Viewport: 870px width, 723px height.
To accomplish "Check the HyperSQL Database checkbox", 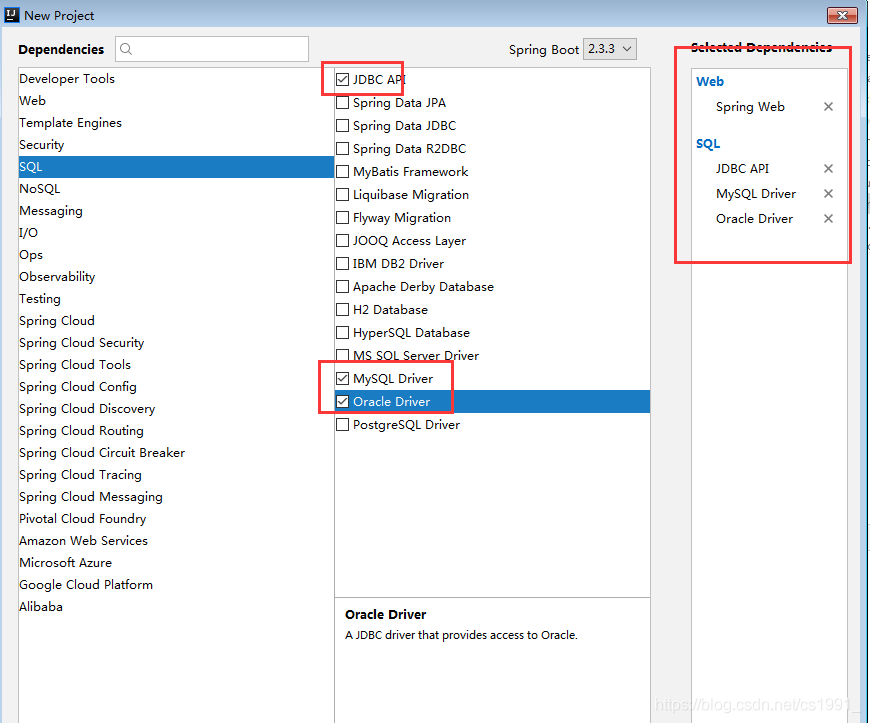I will pyautogui.click(x=342, y=333).
